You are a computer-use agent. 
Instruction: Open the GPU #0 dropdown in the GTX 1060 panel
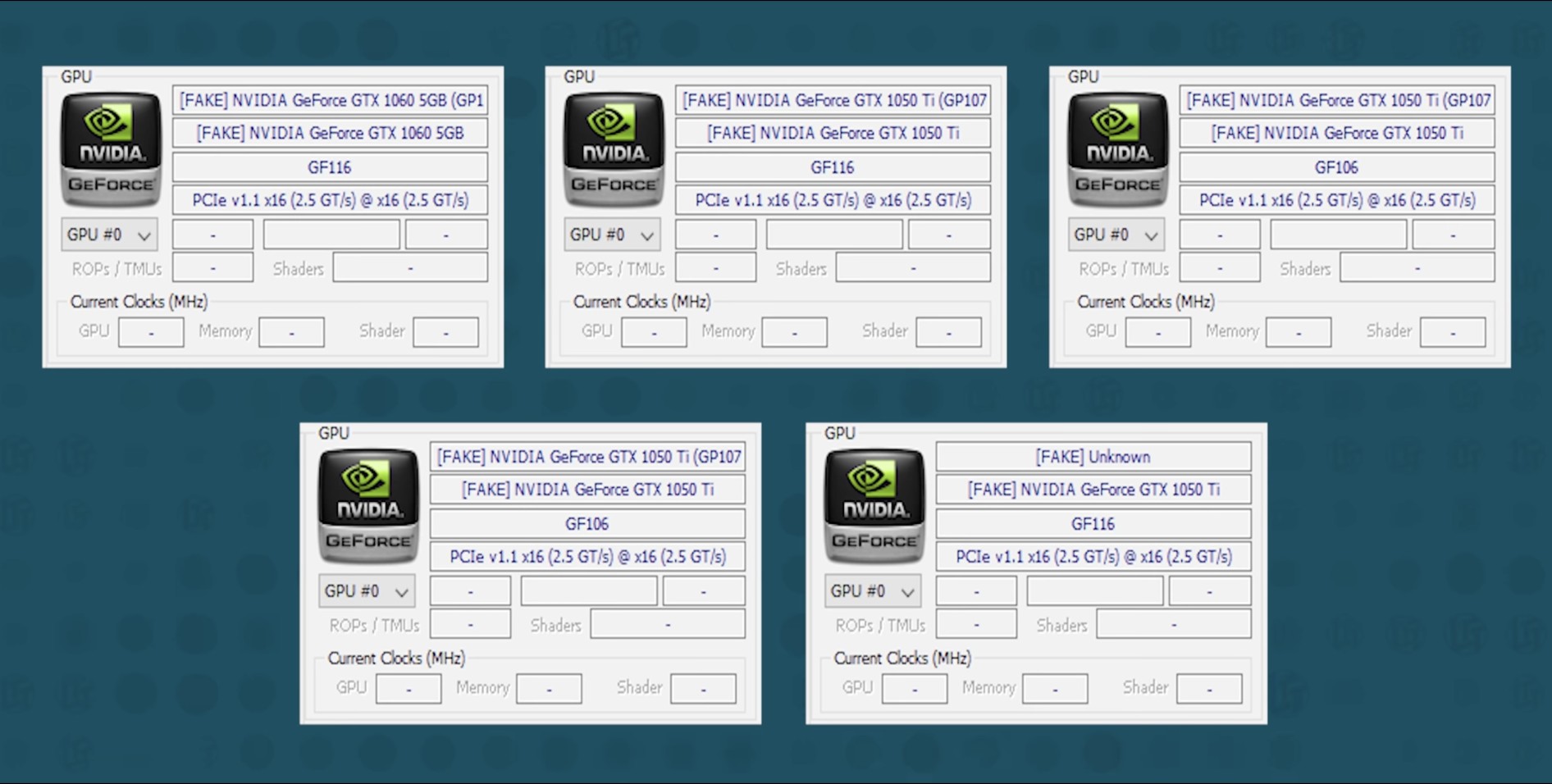pyautogui.click(x=109, y=235)
